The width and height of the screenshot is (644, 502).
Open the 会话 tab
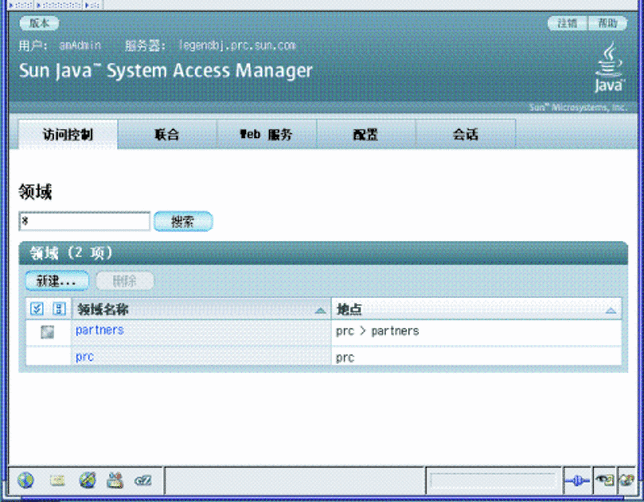pyautogui.click(x=466, y=134)
